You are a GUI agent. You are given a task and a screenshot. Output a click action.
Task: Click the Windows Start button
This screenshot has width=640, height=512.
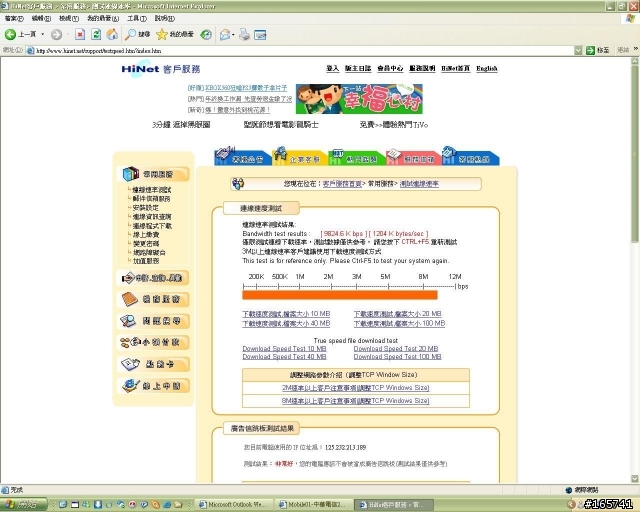24,505
